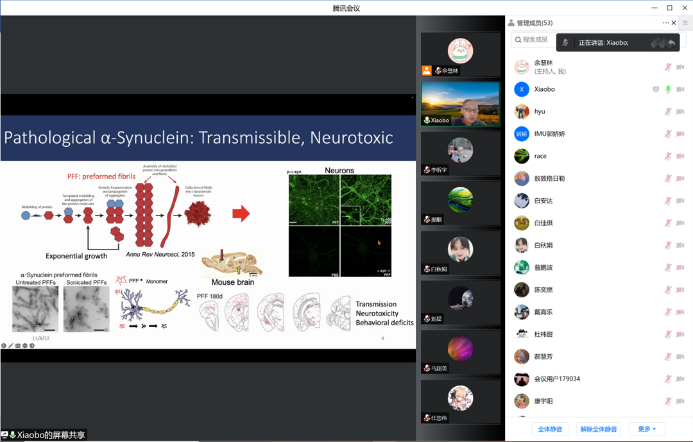
Task: Click 康宇阳's muted microphone icon
Action: pos(668,401)
